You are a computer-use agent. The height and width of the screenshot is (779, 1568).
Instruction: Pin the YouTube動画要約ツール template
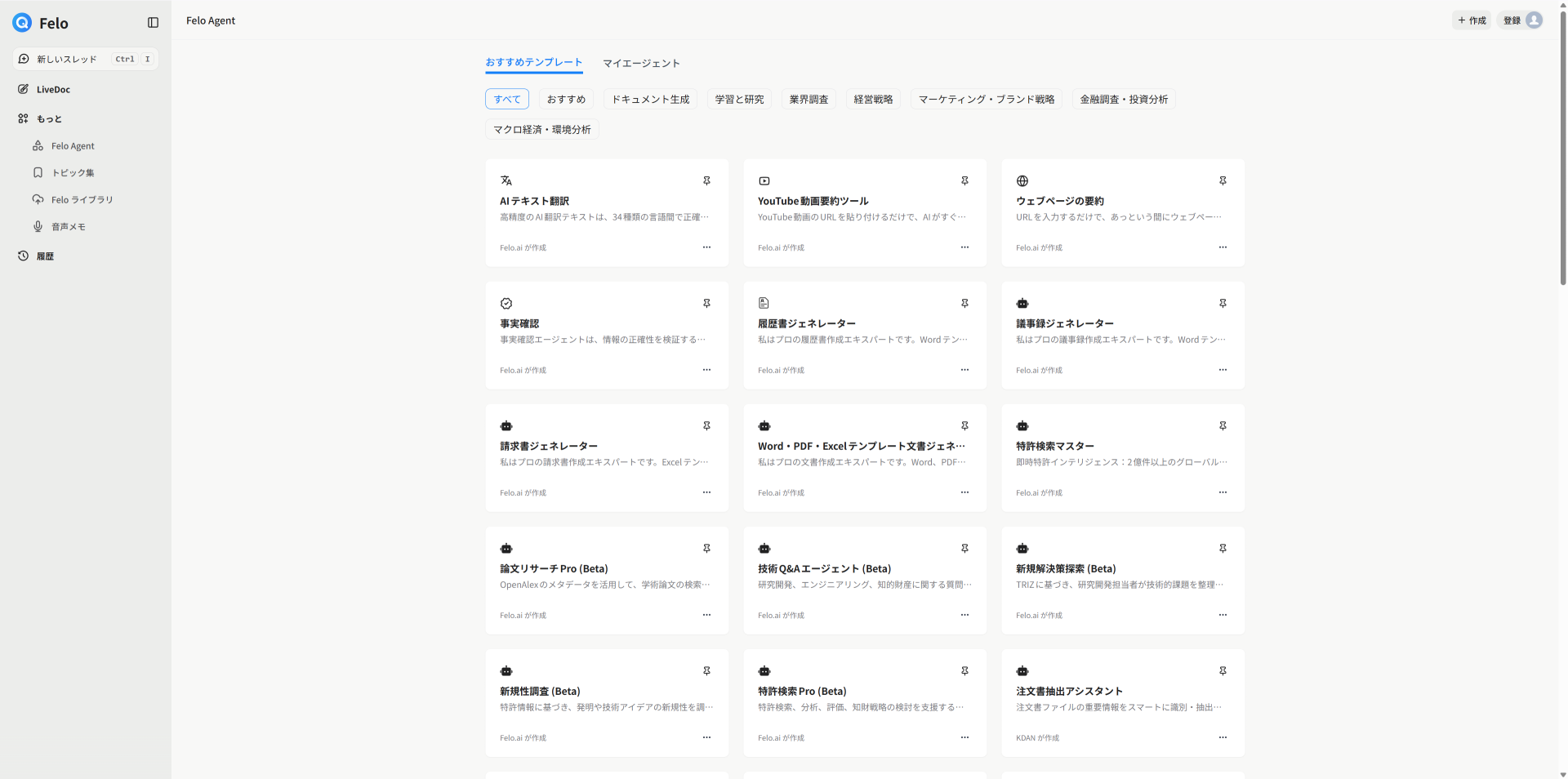(964, 181)
